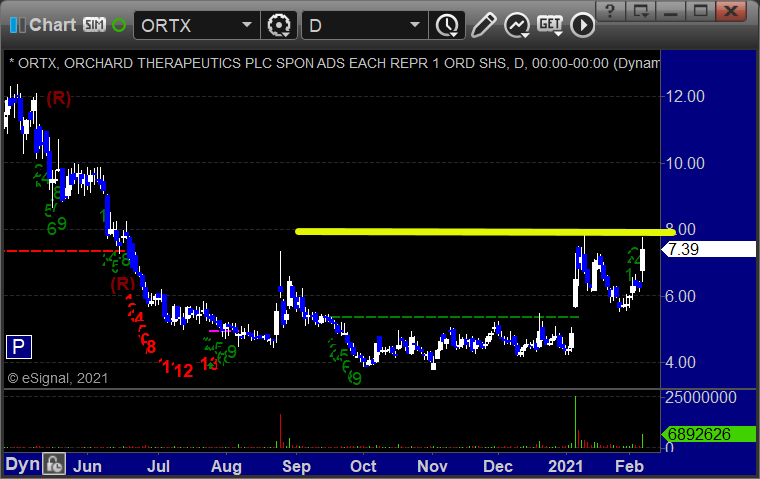Click the 7.39 current price label

(710, 249)
